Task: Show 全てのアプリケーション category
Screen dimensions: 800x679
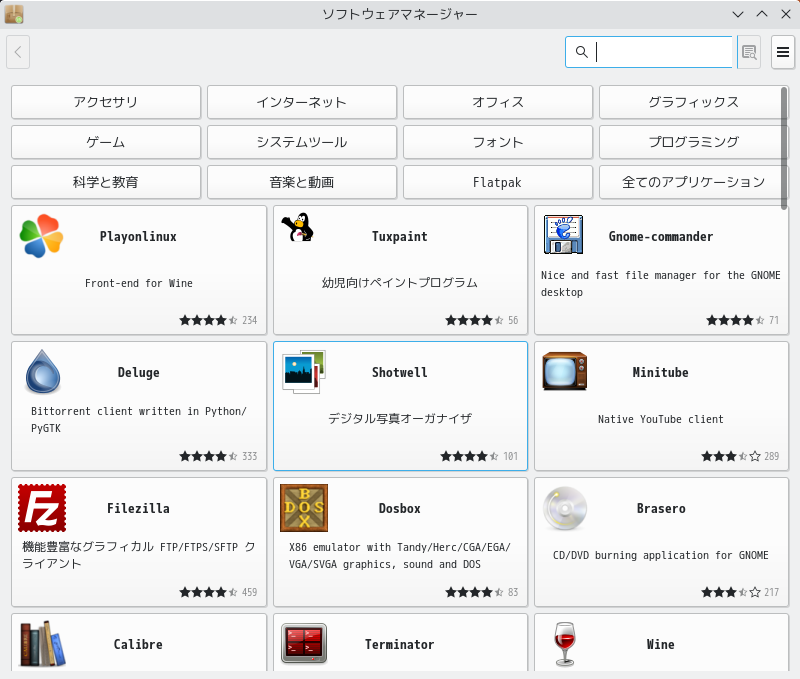Action: [694, 182]
